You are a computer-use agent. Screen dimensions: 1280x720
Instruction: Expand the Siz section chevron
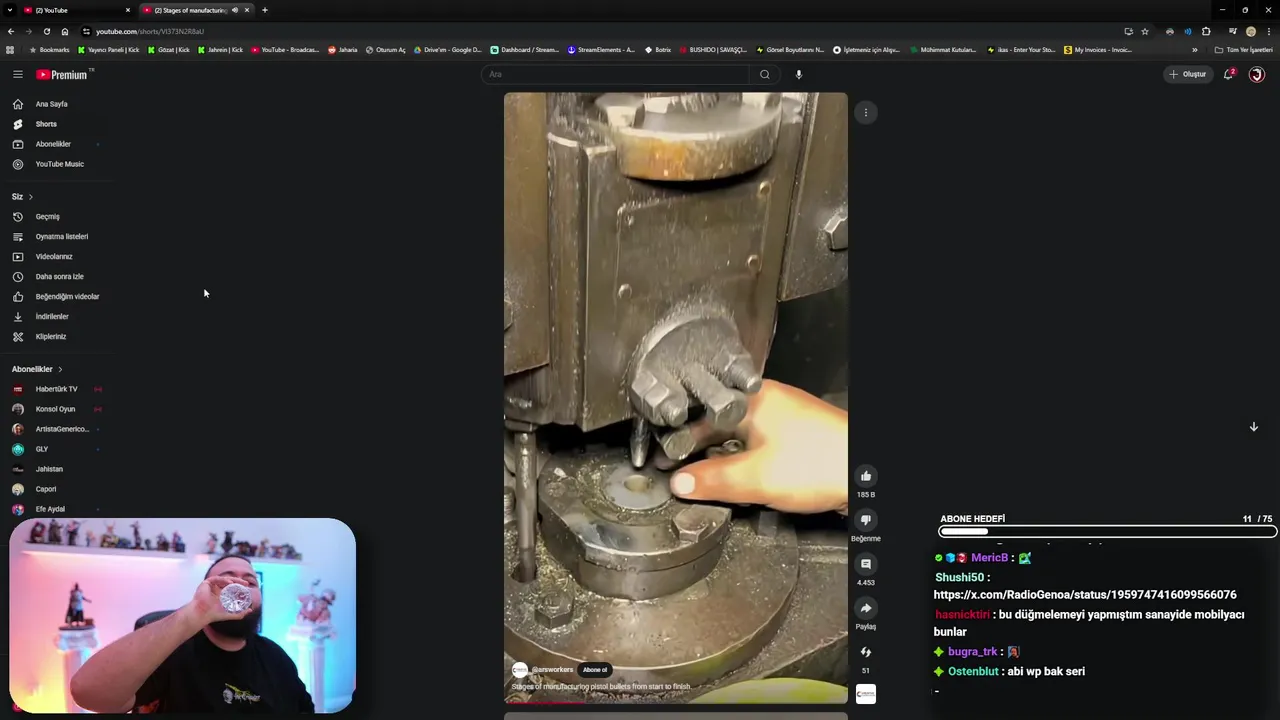click(x=30, y=197)
